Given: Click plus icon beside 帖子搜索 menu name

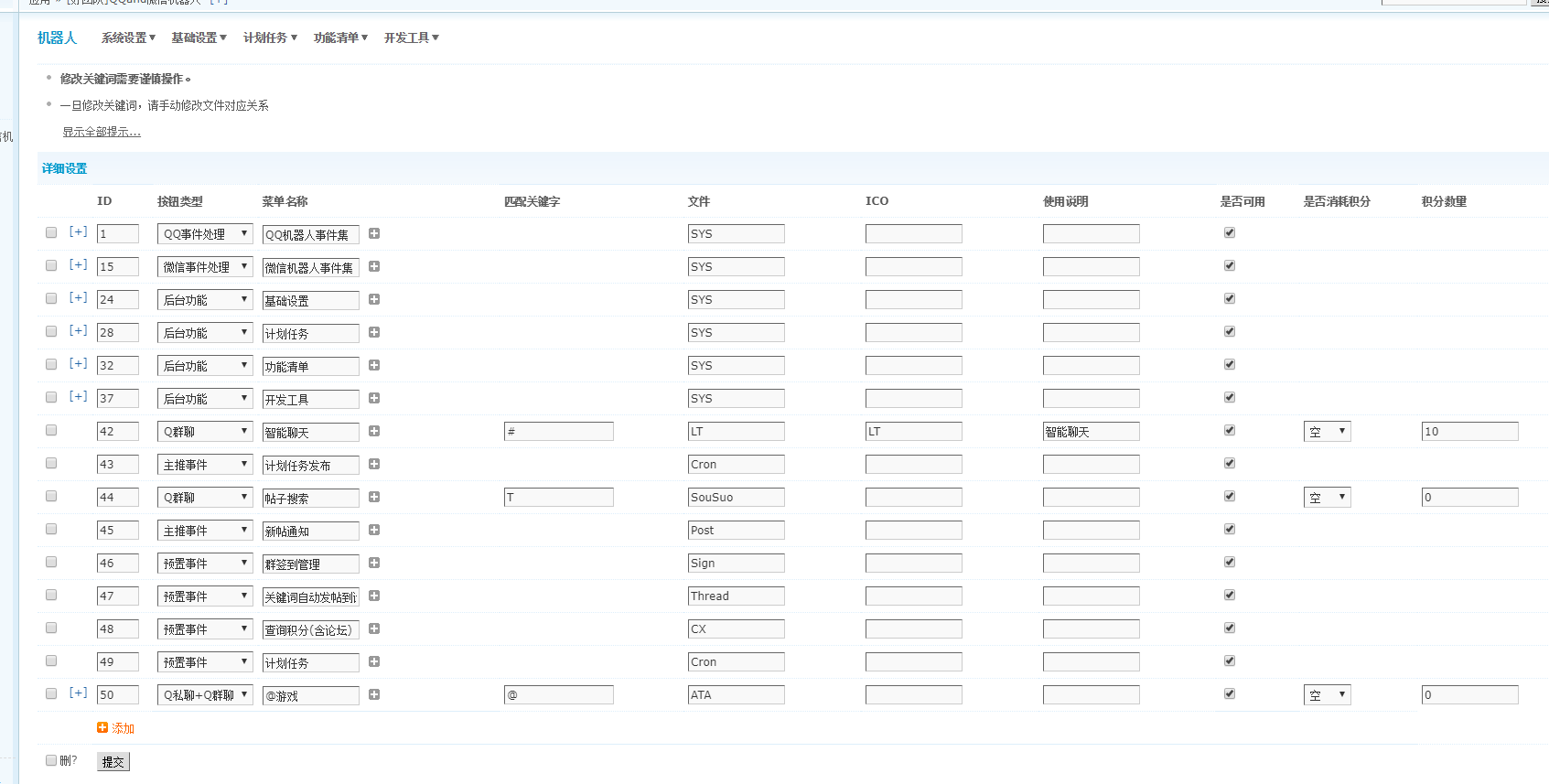Looking at the screenshot, I should (x=374, y=497).
